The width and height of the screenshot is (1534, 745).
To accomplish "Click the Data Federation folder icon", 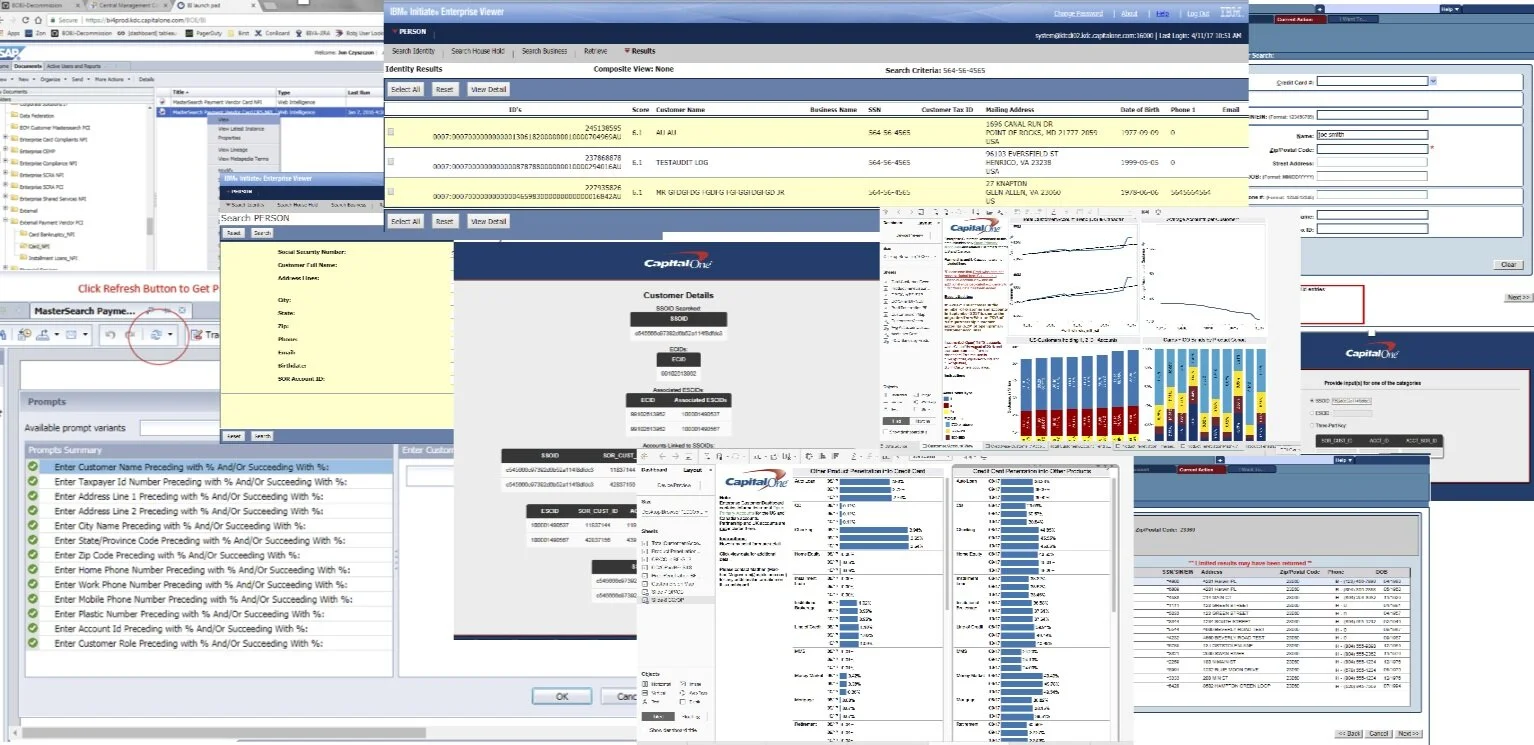I will [13, 116].
